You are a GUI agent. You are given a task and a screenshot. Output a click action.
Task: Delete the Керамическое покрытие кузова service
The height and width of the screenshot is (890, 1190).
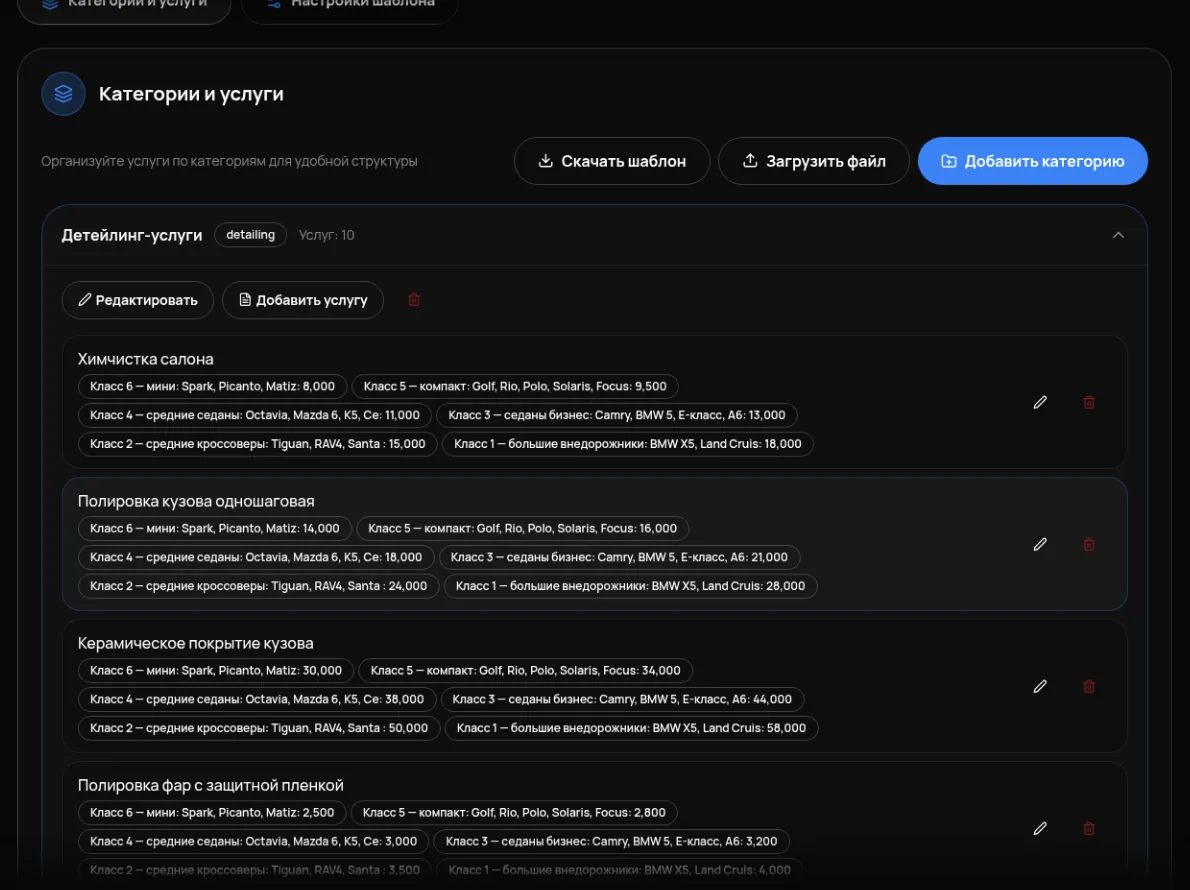point(1089,686)
